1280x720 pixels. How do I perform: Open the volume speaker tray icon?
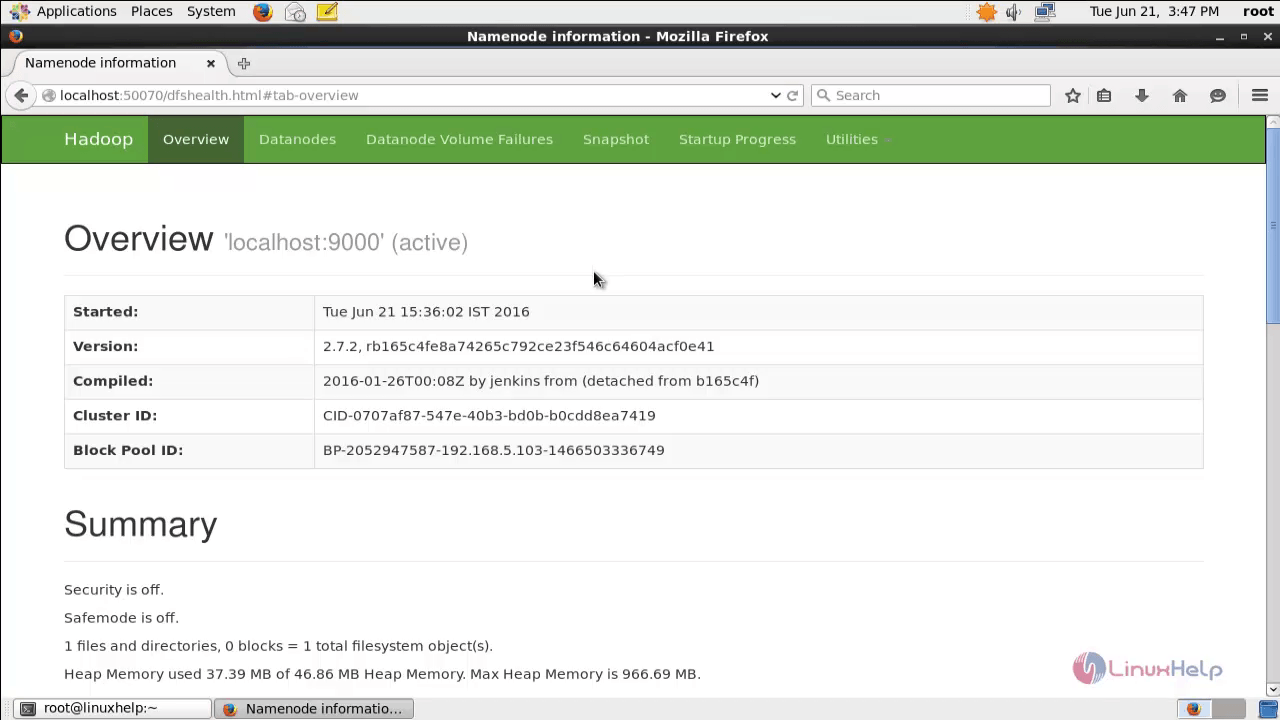tap(1014, 12)
